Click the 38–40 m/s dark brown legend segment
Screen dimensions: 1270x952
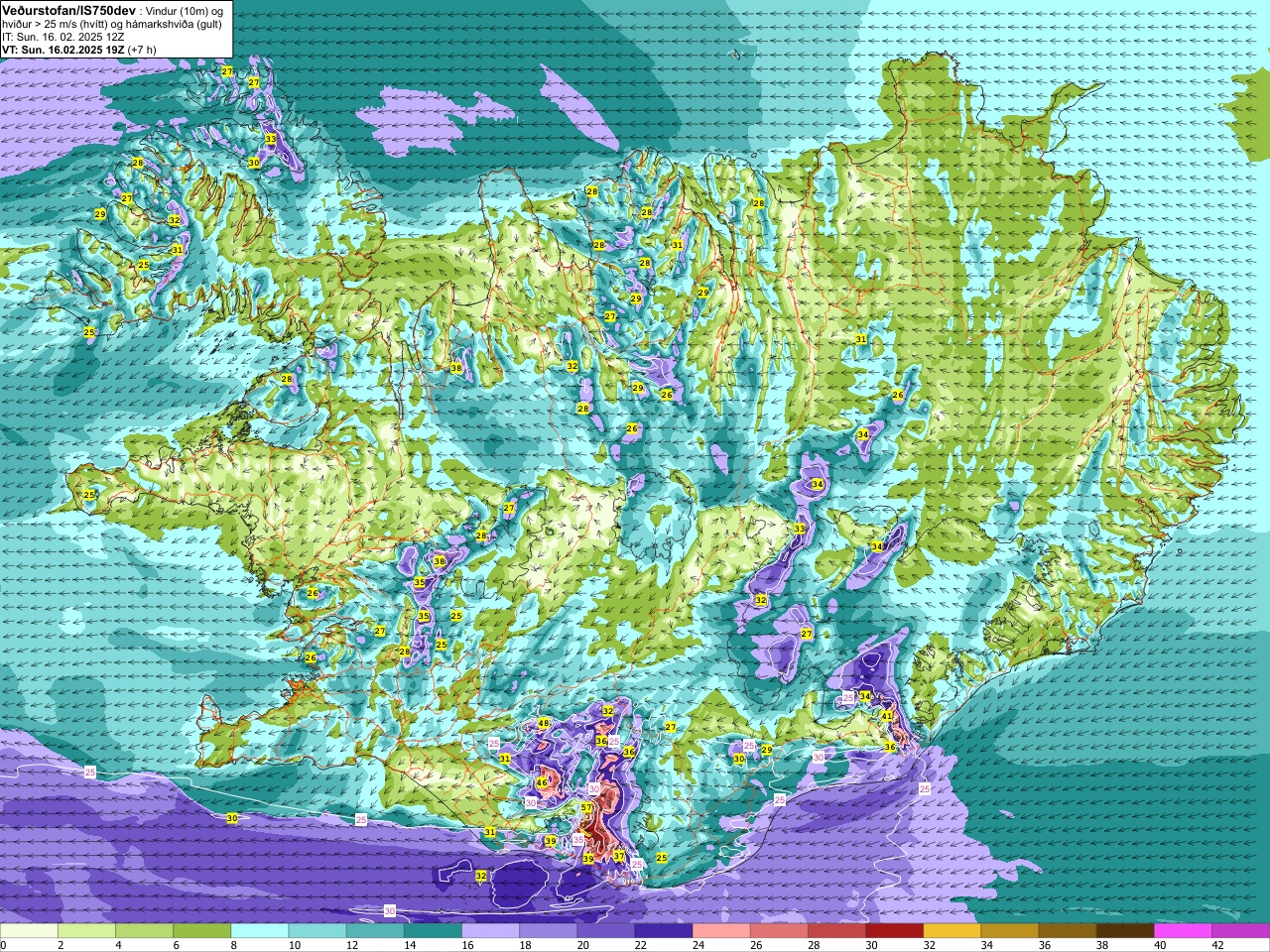pyautogui.click(x=1125, y=931)
